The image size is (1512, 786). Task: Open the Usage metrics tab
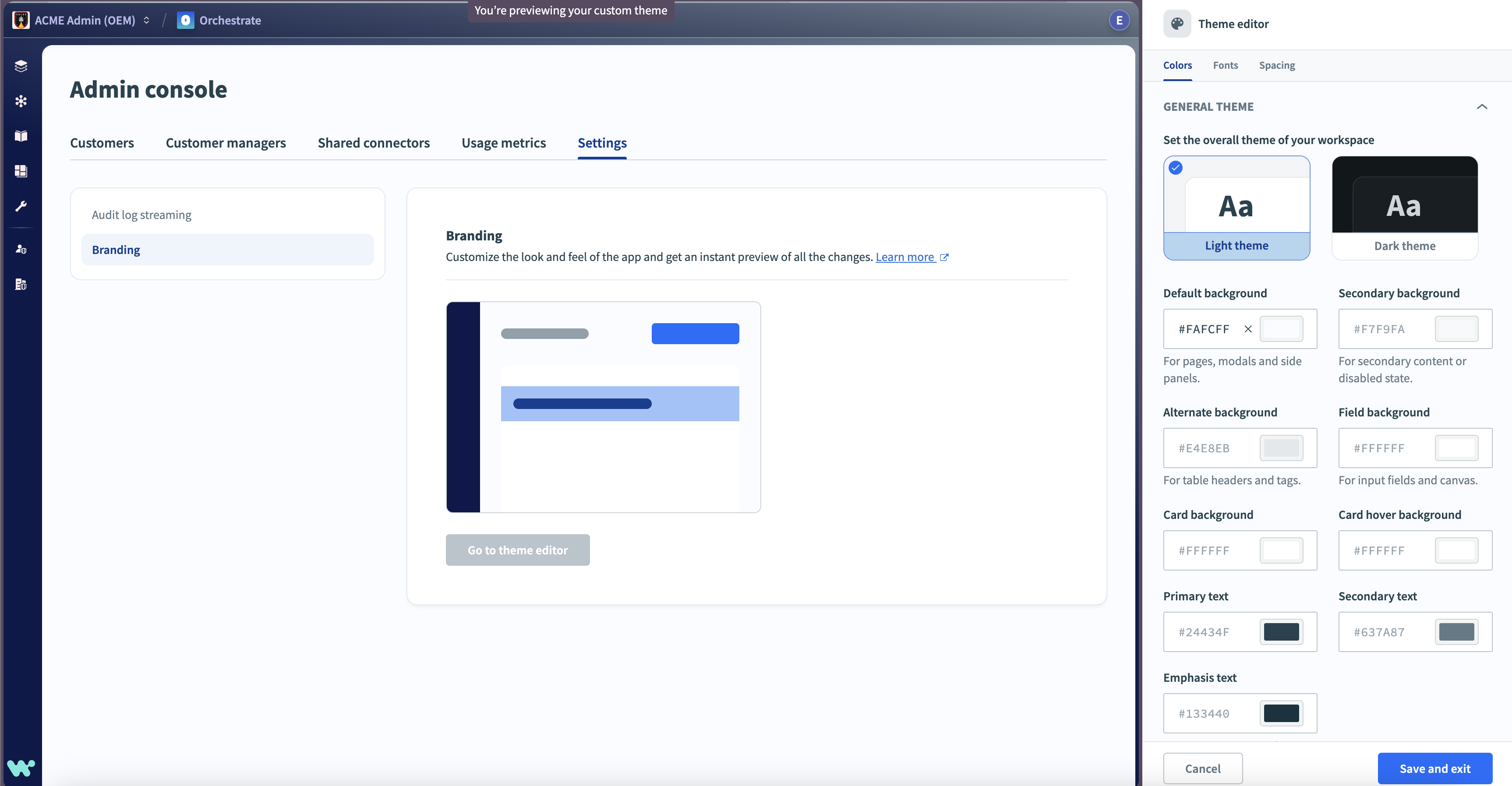point(503,143)
